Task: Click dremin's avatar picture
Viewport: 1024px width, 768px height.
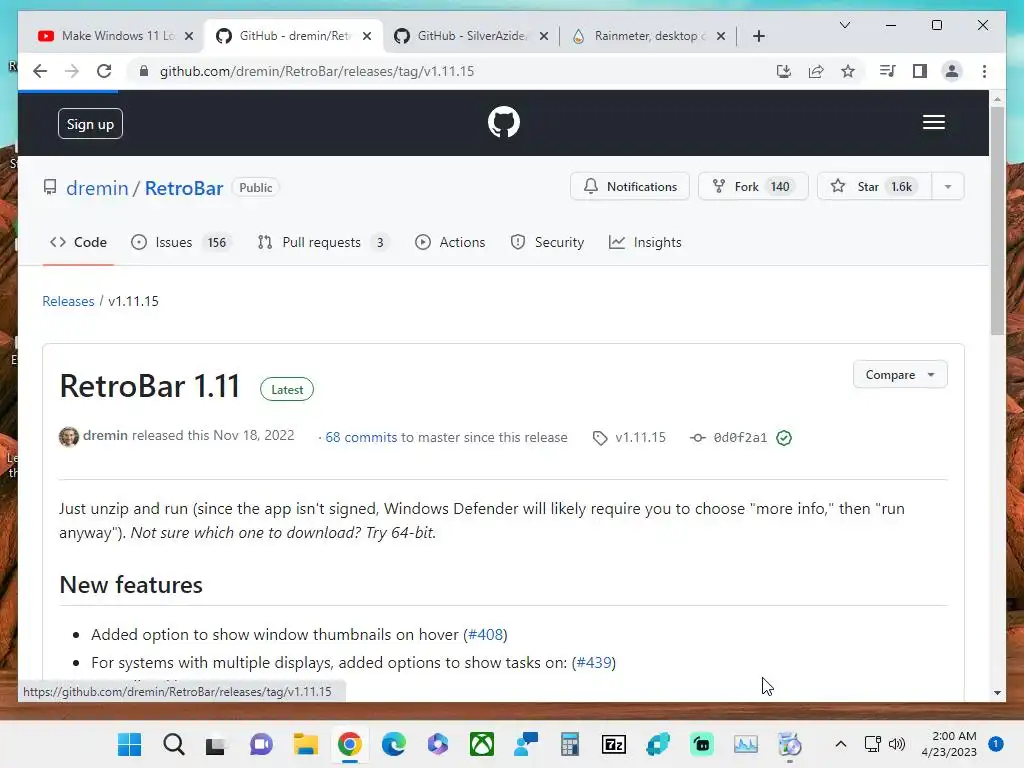Action: coord(69,436)
